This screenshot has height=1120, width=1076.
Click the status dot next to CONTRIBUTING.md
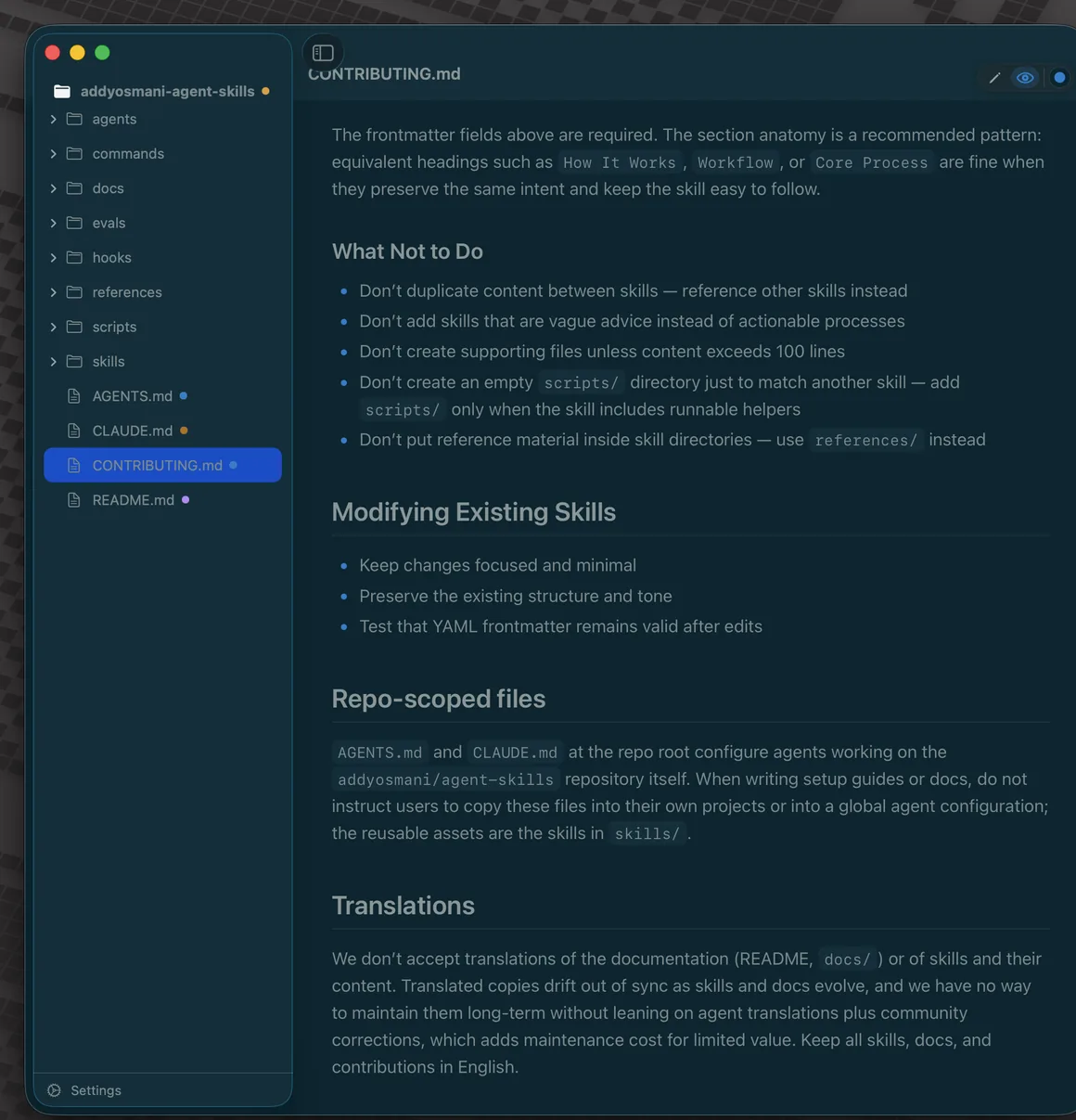click(233, 465)
